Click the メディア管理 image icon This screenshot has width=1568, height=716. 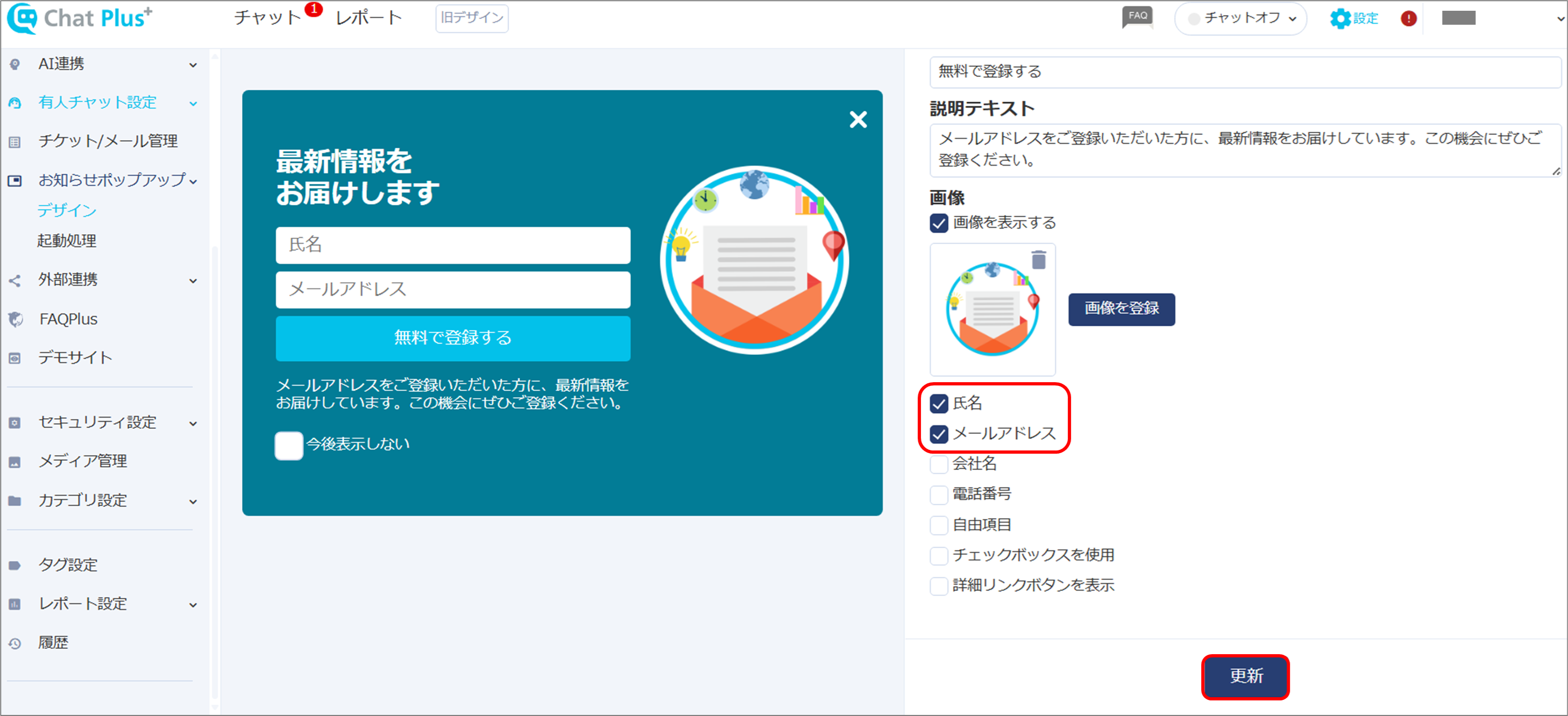[15, 462]
